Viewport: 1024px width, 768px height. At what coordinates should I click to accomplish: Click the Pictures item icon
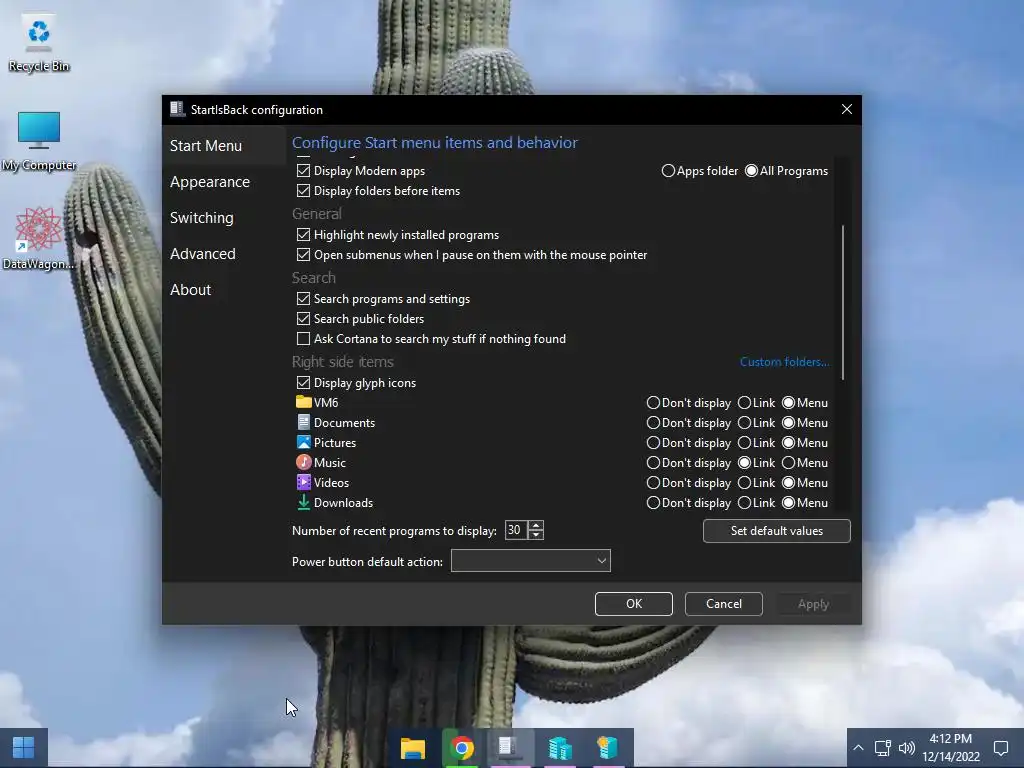tap(304, 442)
